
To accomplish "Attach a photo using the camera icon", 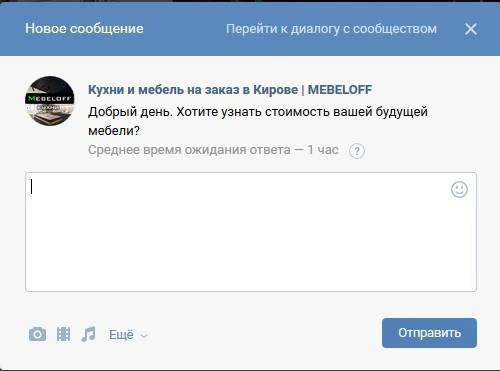I will point(37,334).
